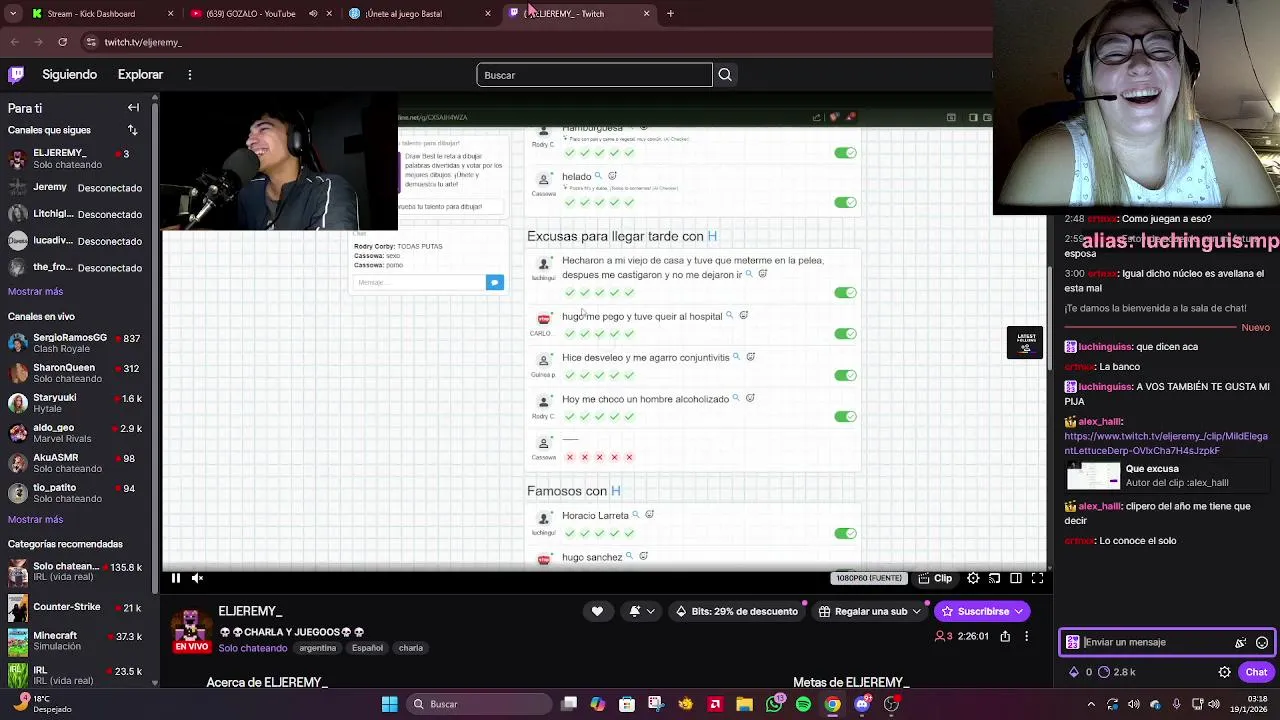This screenshot has width=1280, height=720.
Task: Switch to Siguiendo tab
Action: [70, 75]
